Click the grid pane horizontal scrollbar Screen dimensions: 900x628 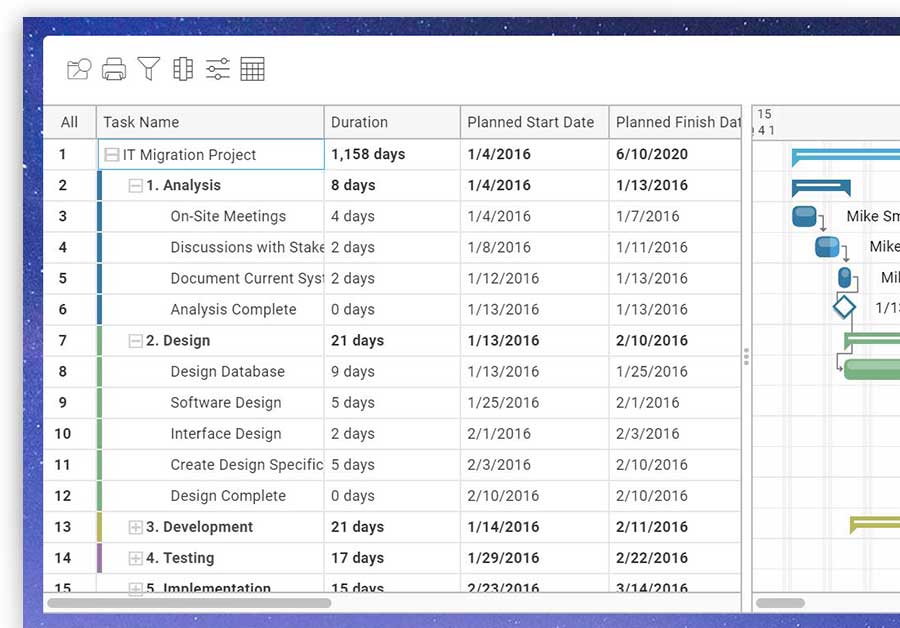pyautogui.click(x=189, y=603)
